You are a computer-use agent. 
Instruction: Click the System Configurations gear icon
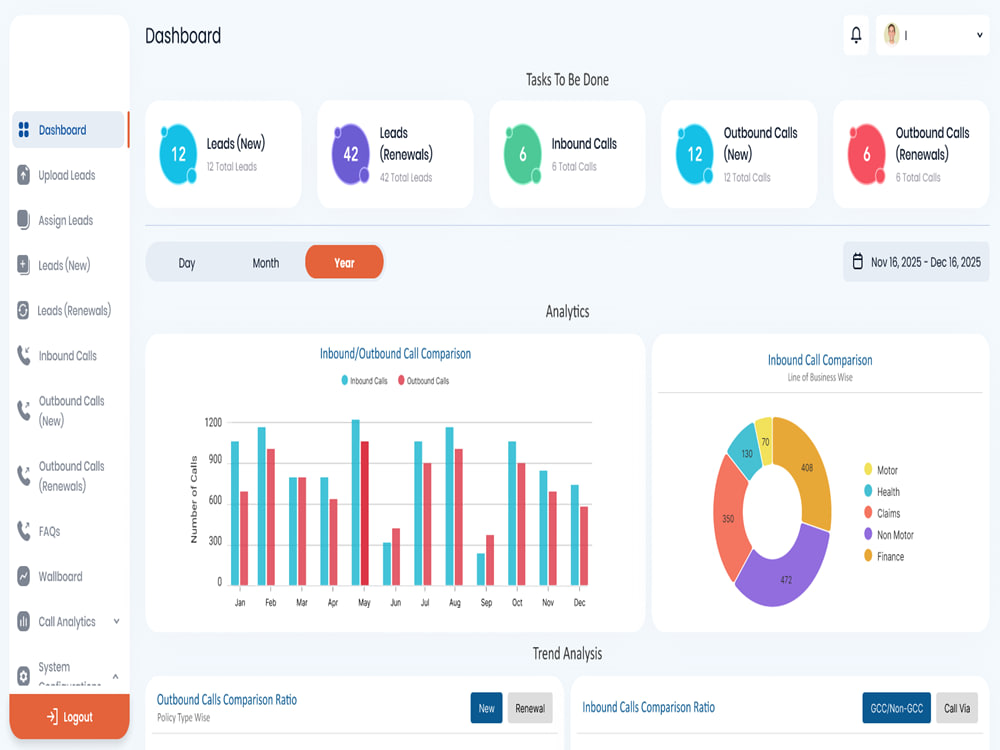23,676
